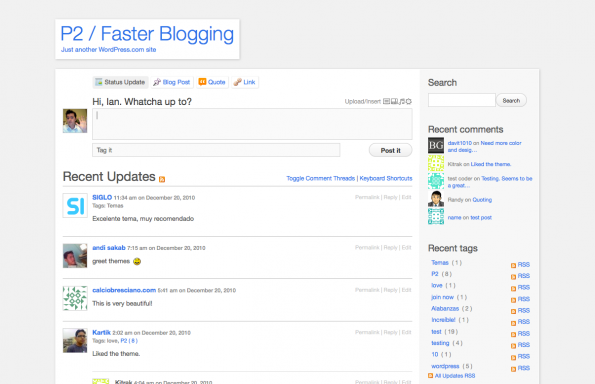Focus the Tag it input field
595x384 pixels.
(x=216, y=150)
